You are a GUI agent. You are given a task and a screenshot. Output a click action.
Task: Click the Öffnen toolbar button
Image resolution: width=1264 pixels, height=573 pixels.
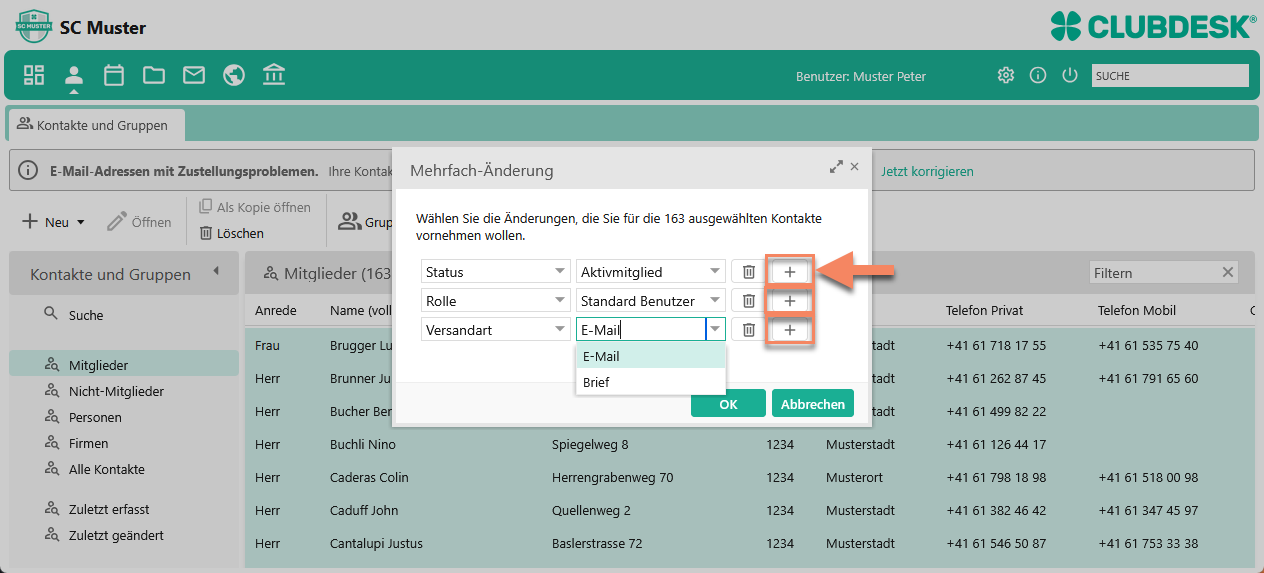[139, 222]
